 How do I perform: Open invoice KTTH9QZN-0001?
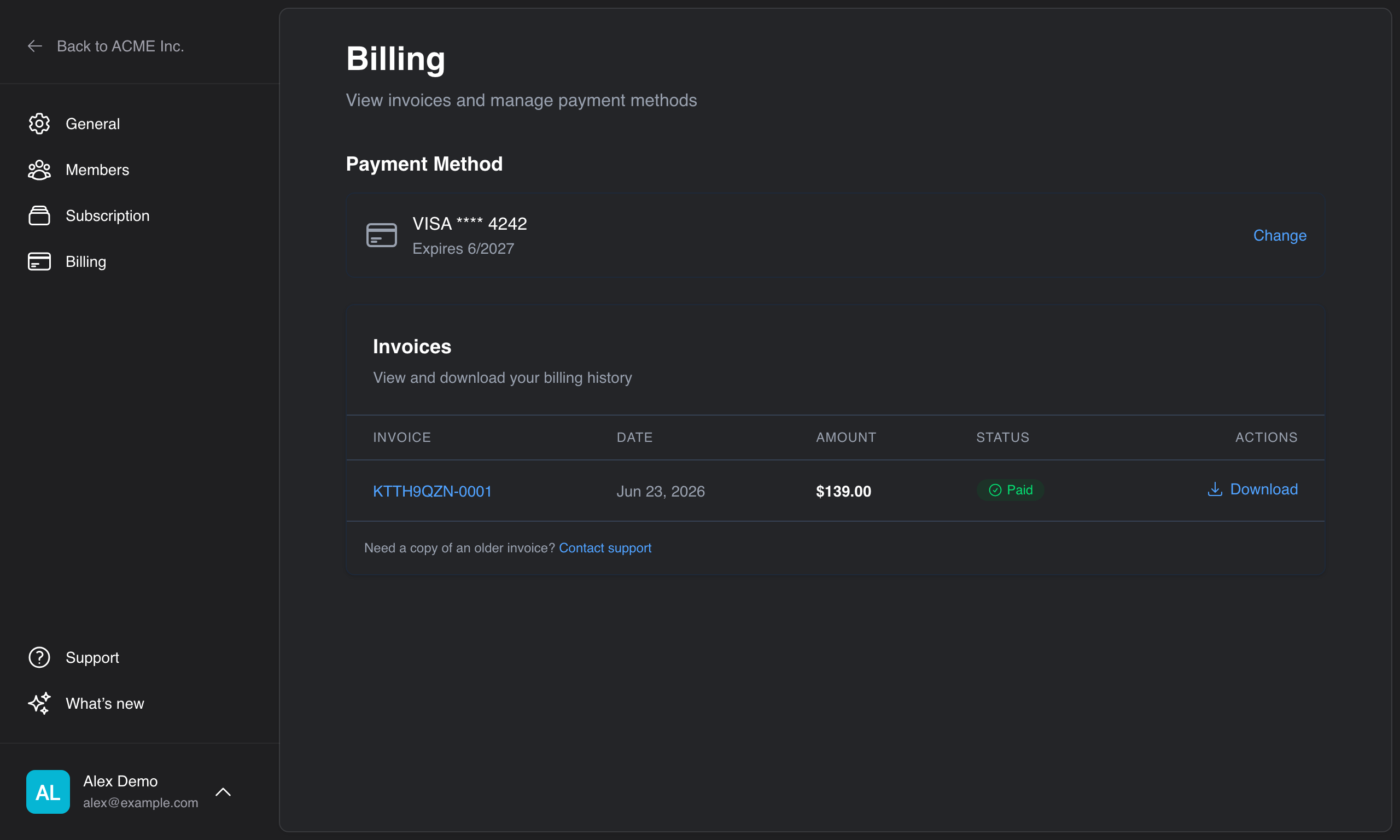point(432,491)
